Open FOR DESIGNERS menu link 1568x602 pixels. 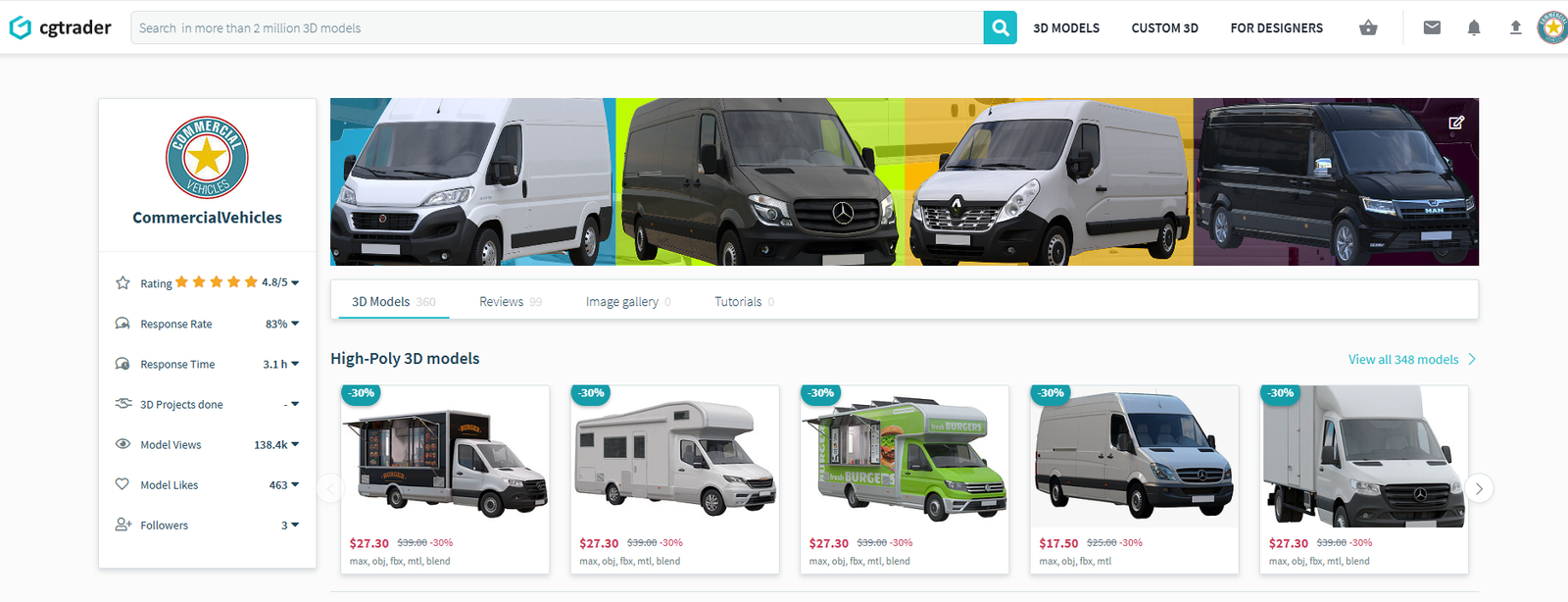pos(1276,28)
